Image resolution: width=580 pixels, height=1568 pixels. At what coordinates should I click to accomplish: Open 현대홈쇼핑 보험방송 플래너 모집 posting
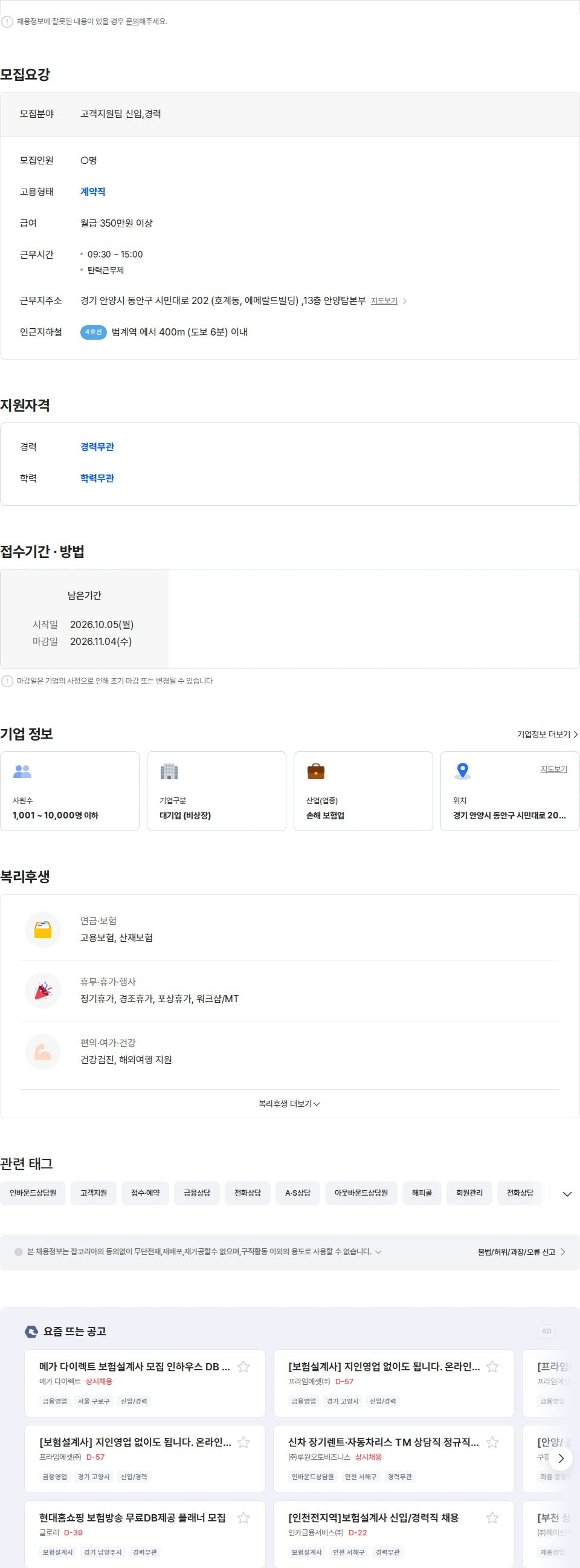[x=132, y=1518]
